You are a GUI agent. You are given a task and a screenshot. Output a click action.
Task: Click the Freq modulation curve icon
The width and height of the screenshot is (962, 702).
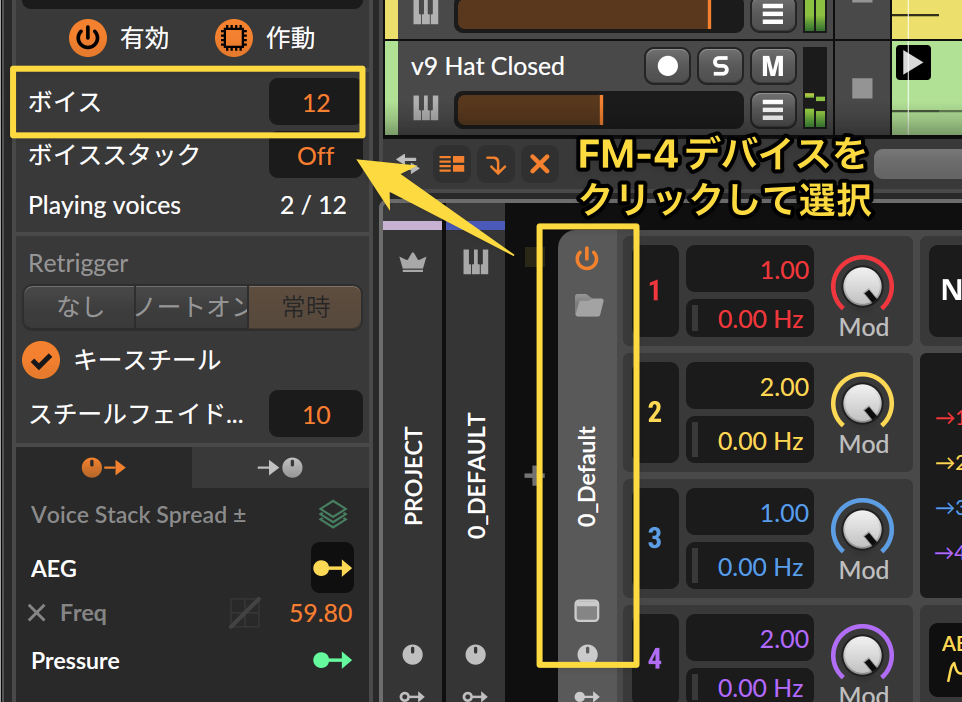click(x=245, y=612)
